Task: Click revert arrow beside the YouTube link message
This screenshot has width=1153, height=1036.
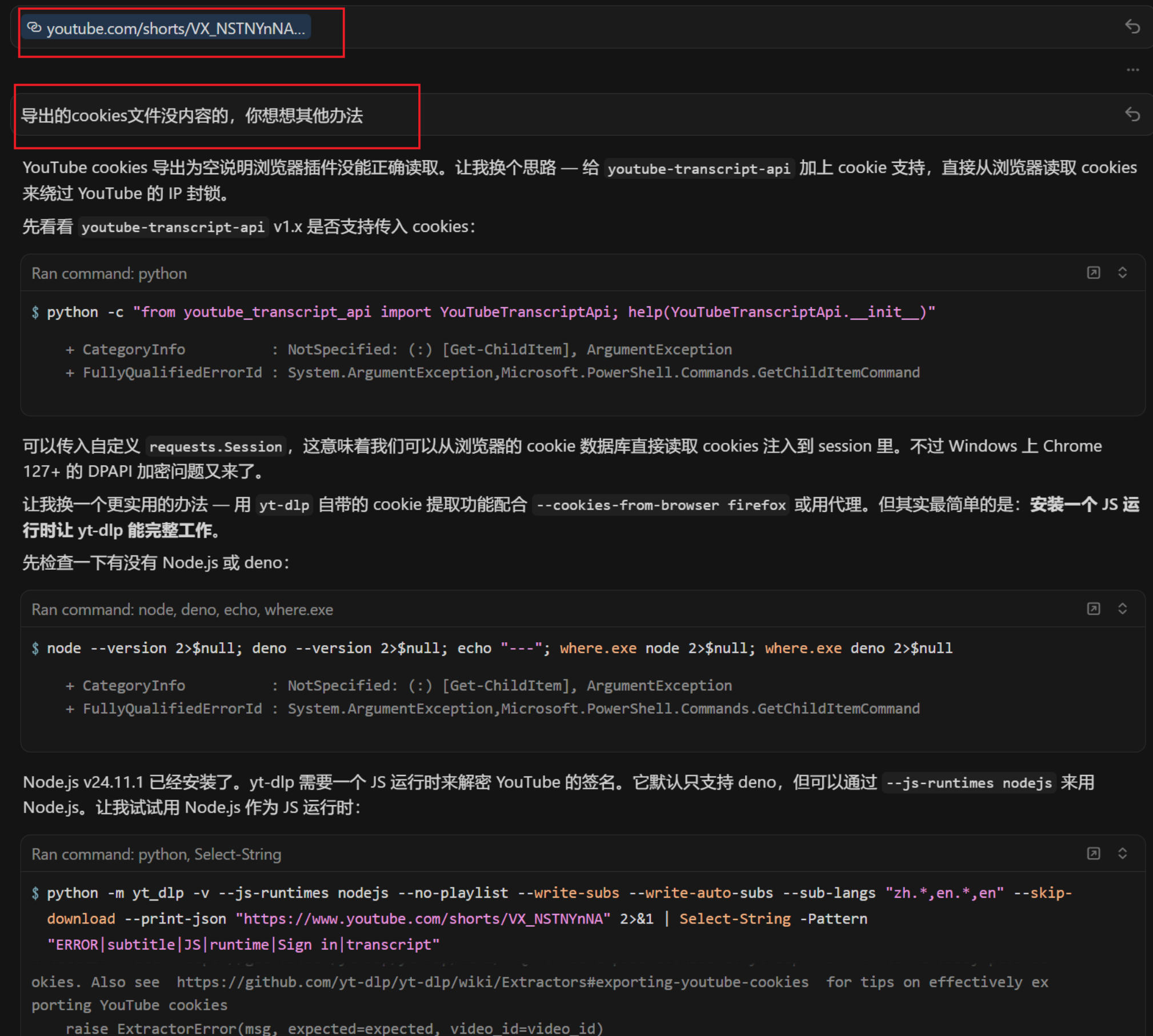Action: click(1132, 26)
